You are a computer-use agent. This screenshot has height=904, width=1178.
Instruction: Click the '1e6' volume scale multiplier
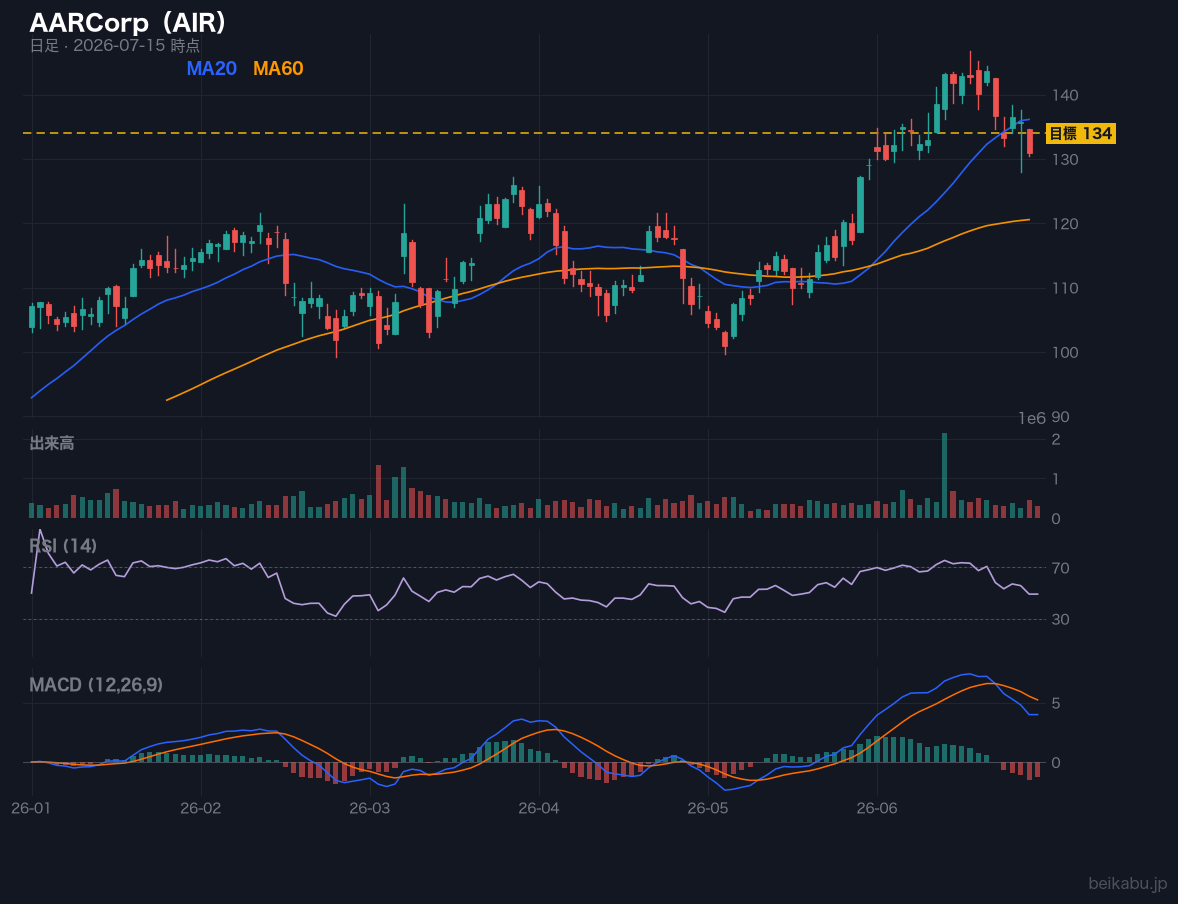[1032, 419]
